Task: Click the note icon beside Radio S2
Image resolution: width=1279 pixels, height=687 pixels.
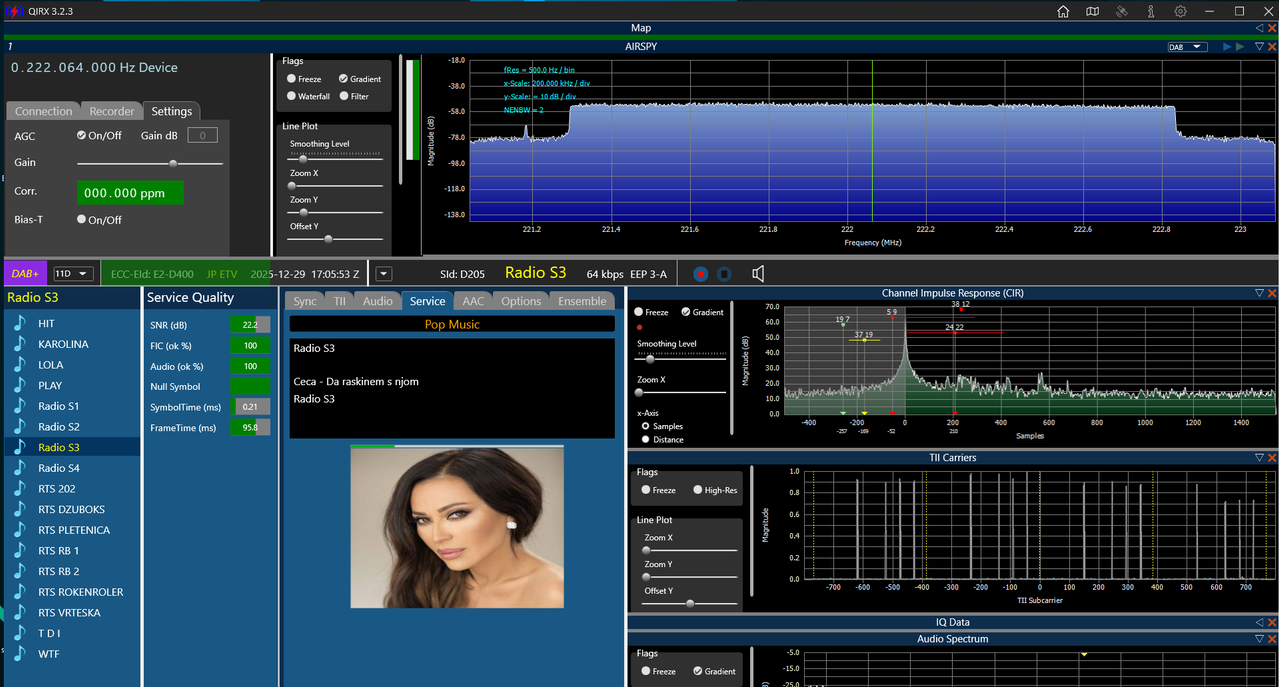Action: point(19,427)
